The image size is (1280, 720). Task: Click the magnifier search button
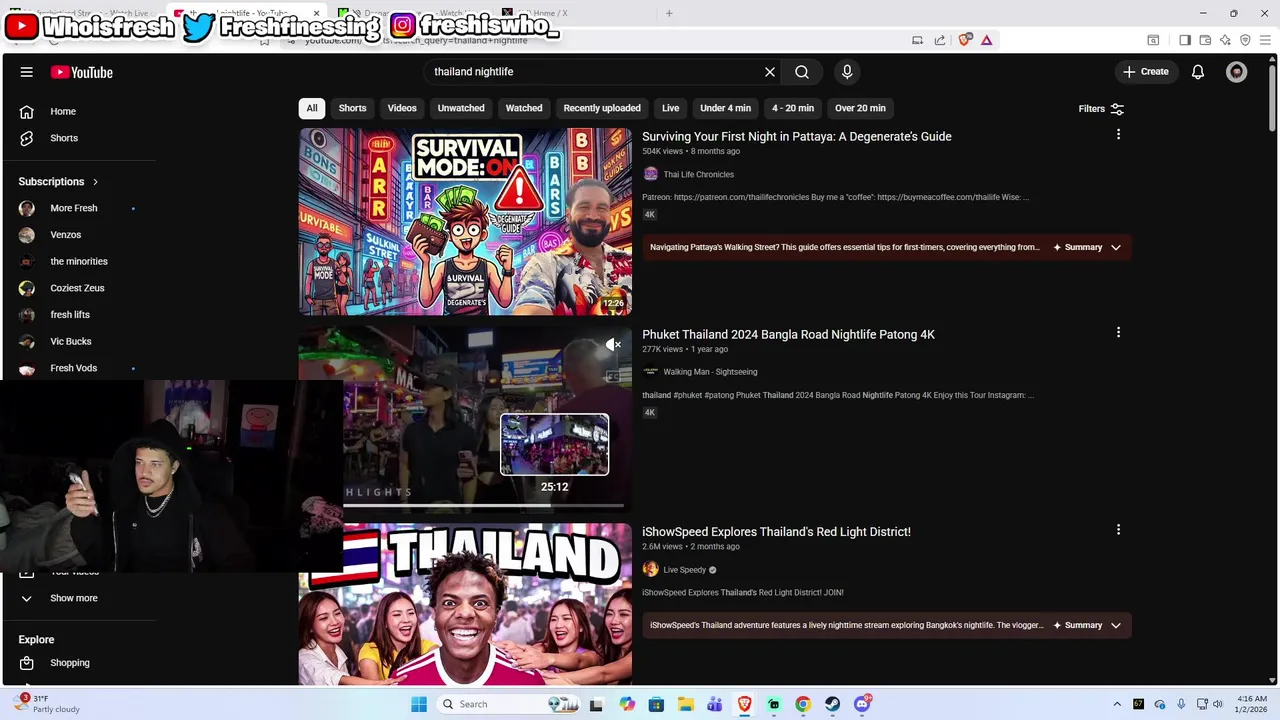[802, 72]
